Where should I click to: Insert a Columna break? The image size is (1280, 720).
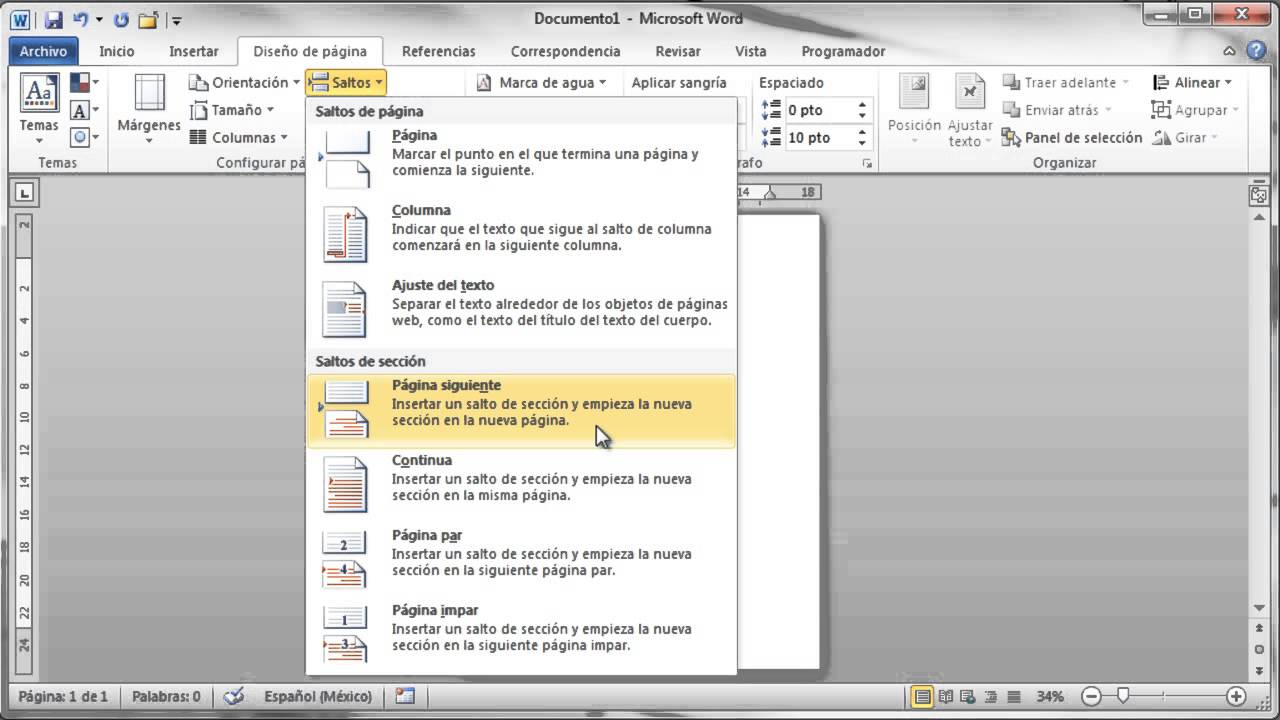pyautogui.click(x=521, y=236)
